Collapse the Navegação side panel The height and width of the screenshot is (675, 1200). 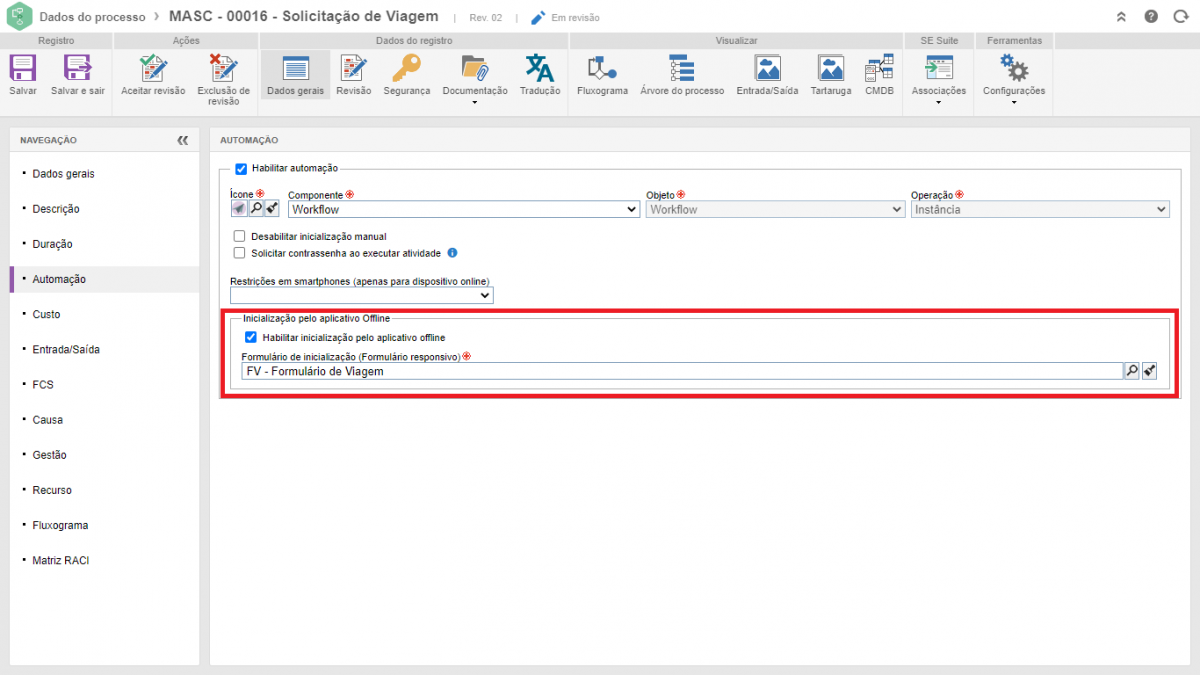pyautogui.click(x=182, y=141)
